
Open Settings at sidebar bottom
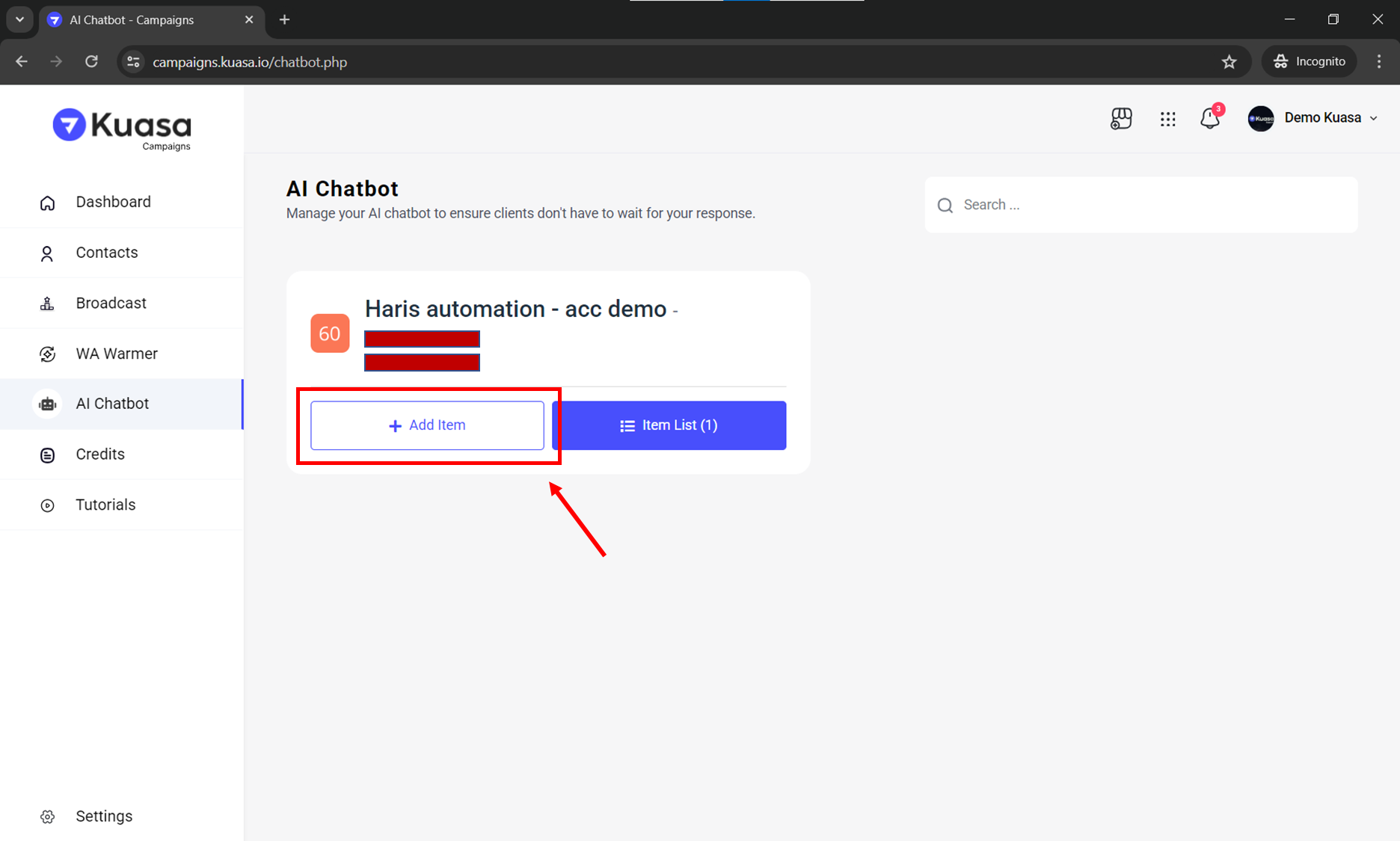pos(104,816)
